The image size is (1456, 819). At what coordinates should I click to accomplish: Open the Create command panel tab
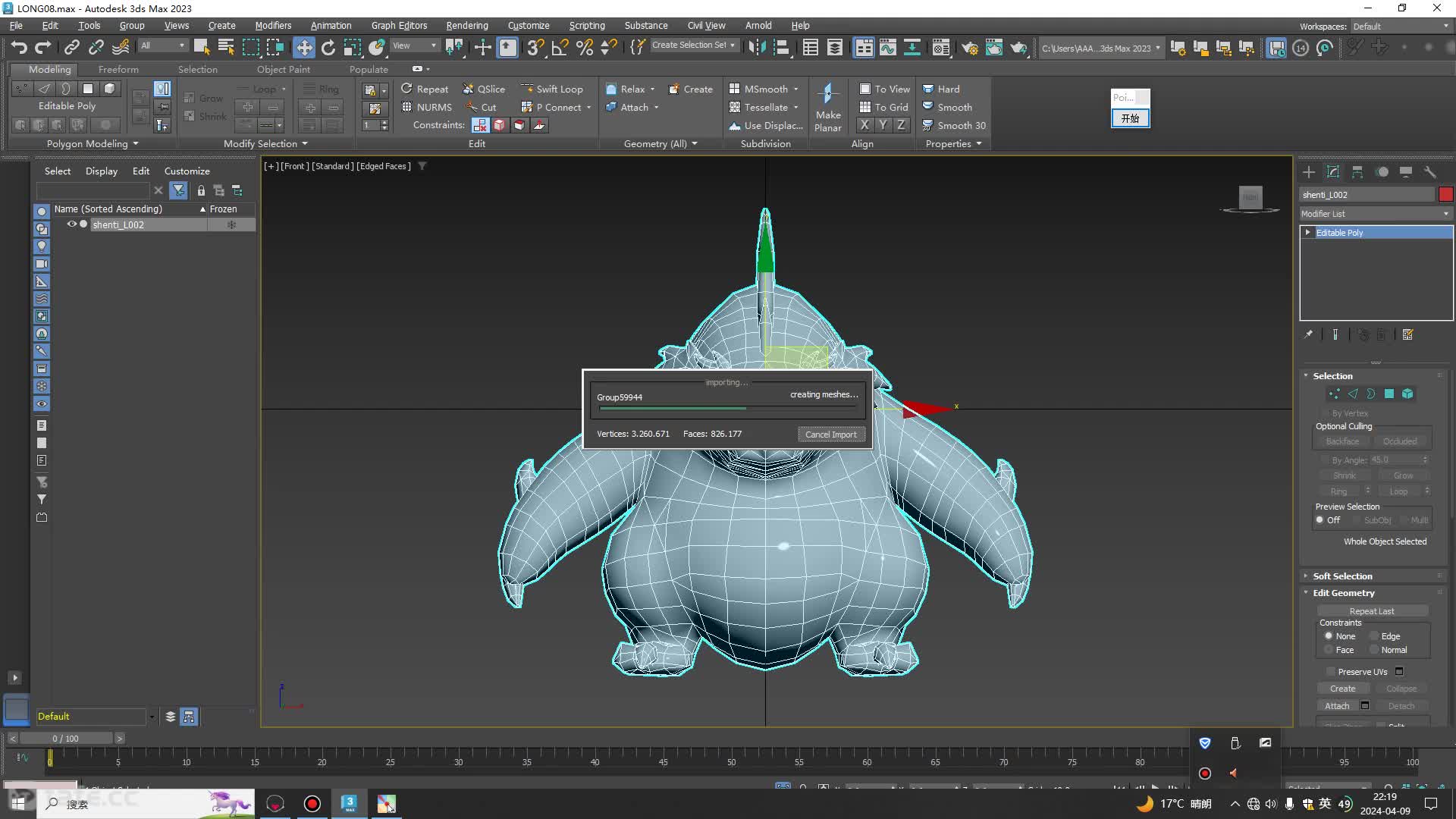point(1309,172)
